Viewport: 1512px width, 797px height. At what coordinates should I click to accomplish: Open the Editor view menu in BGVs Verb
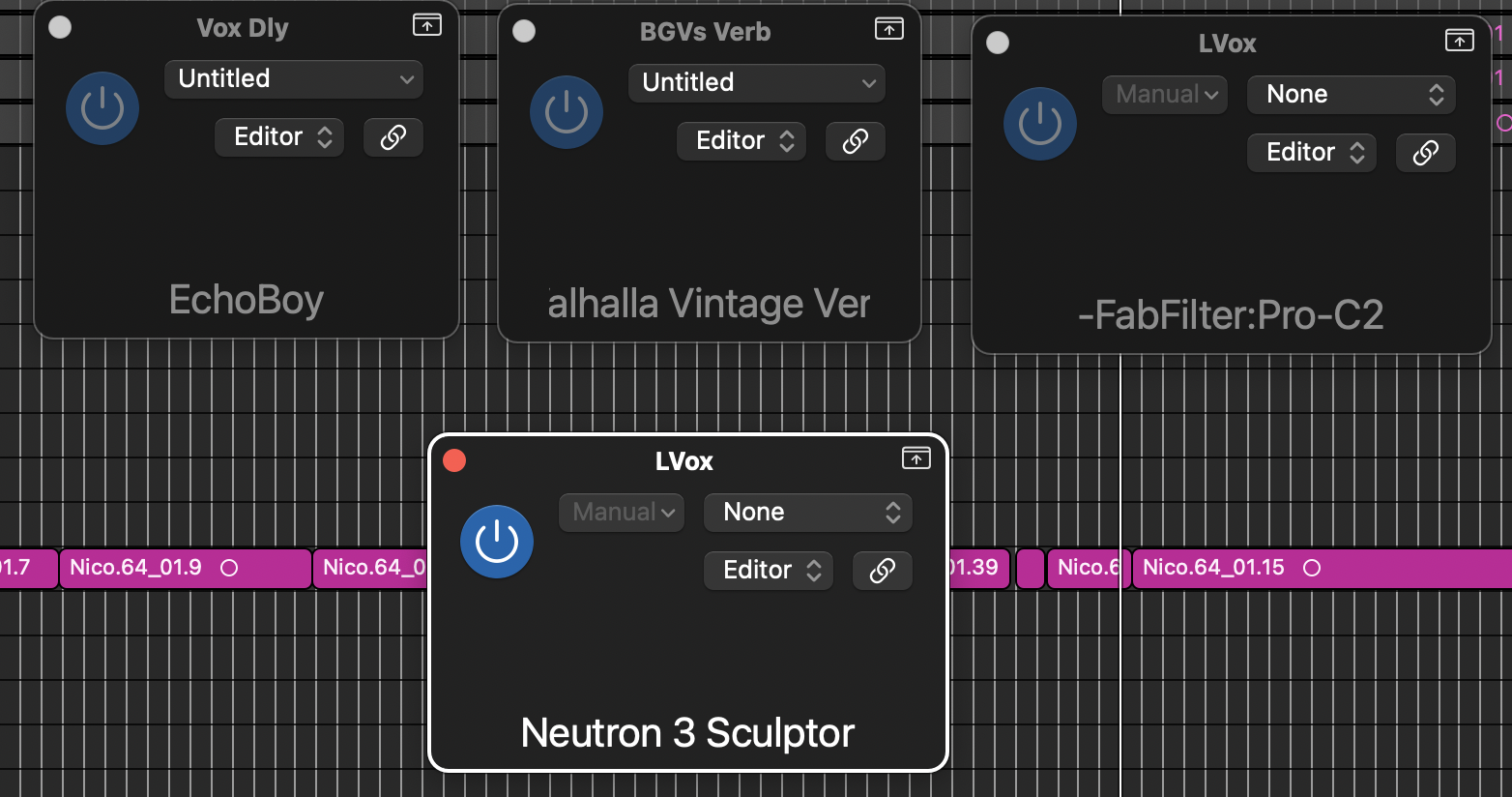[x=741, y=141]
